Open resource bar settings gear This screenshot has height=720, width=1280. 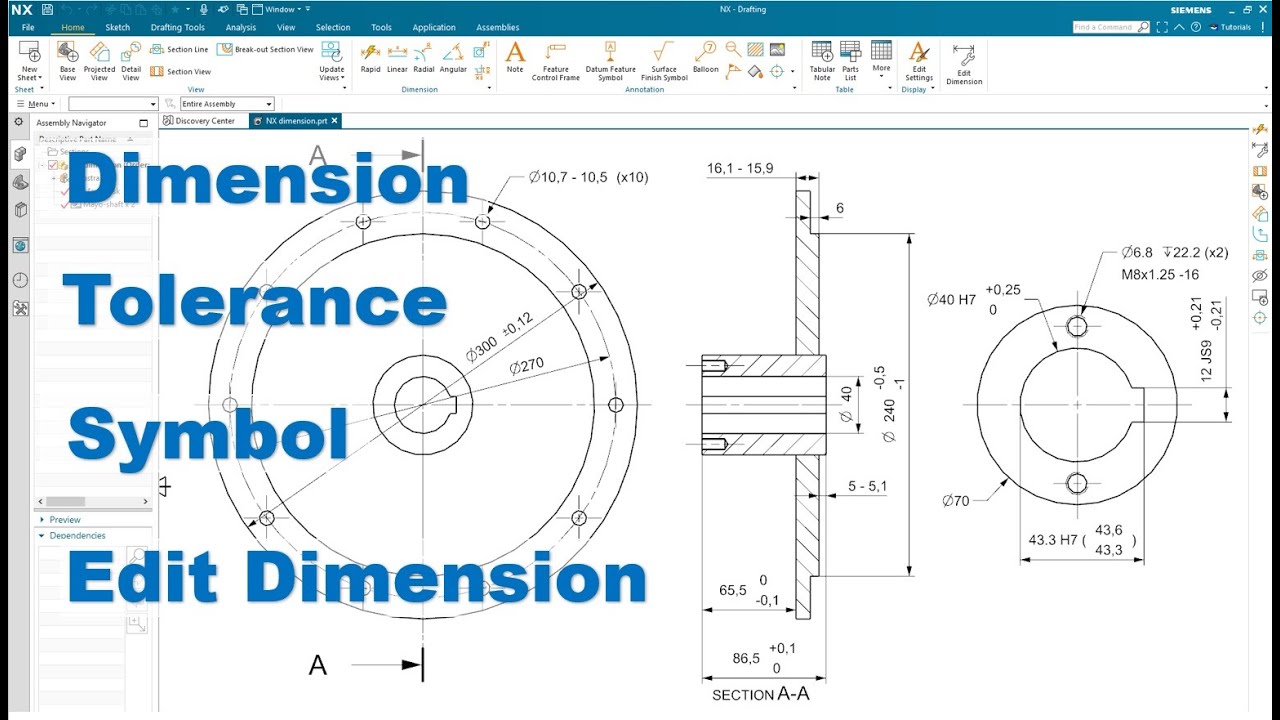[18, 121]
